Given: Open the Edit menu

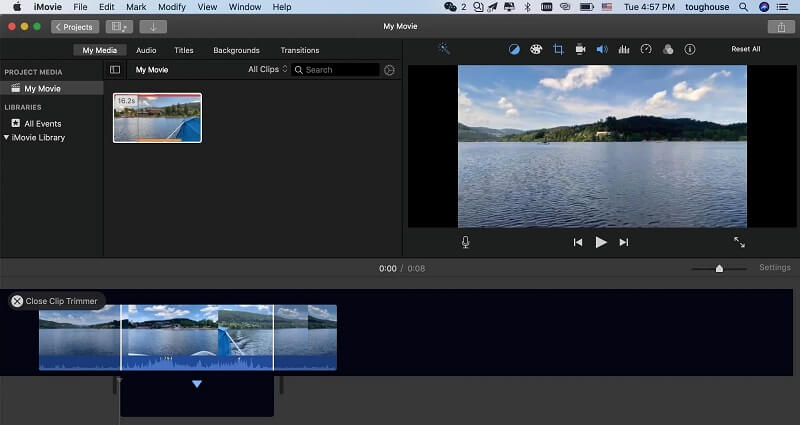Looking at the screenshot, I should 107,7.
